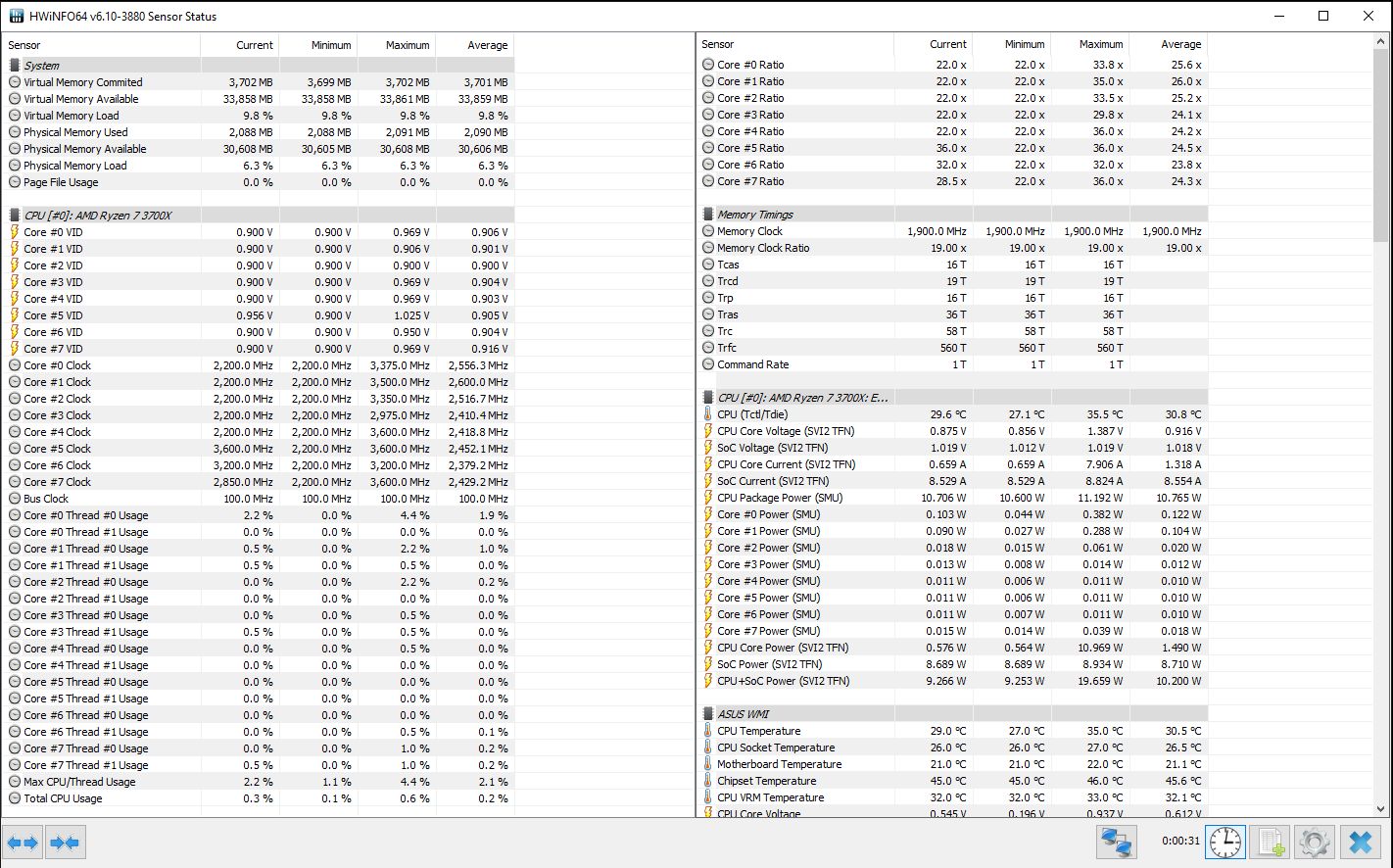Click the right pane vertical scrollbar down arrow
The image size is (1393, 868).
coord(1381,809)
